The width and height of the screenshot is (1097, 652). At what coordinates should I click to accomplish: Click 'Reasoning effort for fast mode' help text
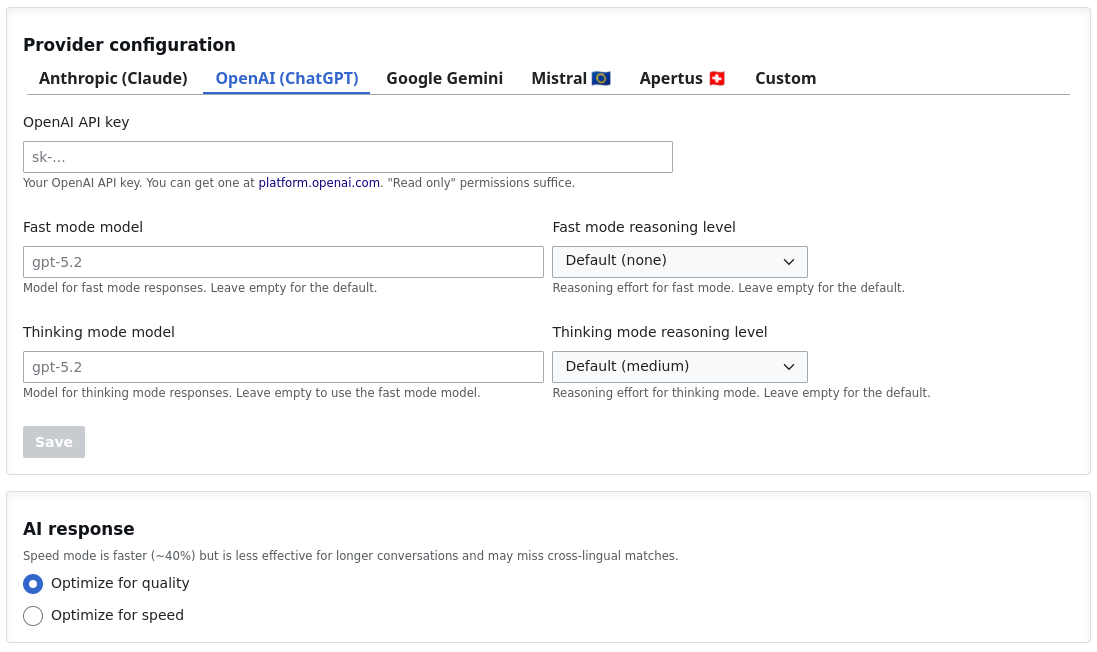coord(728,288)
